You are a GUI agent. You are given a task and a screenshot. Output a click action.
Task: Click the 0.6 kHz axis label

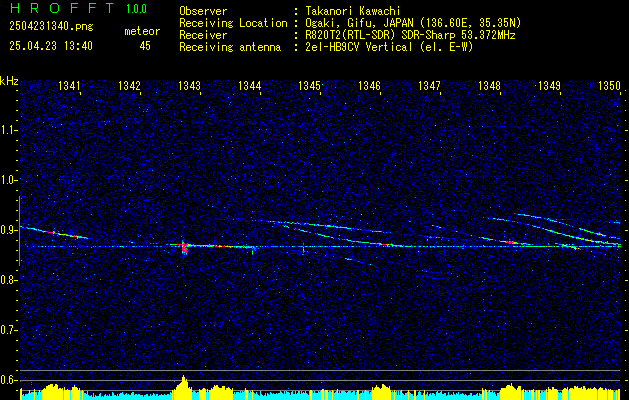[x=8, y=380]
